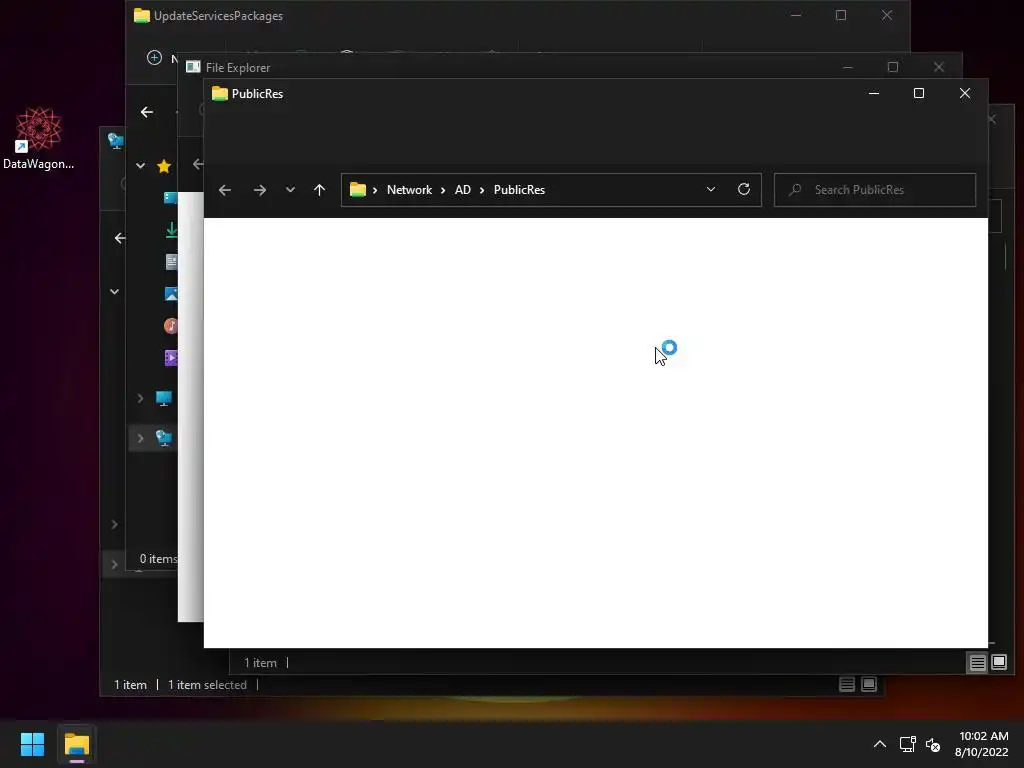The image size is (1024, 768).
Task: Go back in PublicRes window
Action: (x=225, y=190)
